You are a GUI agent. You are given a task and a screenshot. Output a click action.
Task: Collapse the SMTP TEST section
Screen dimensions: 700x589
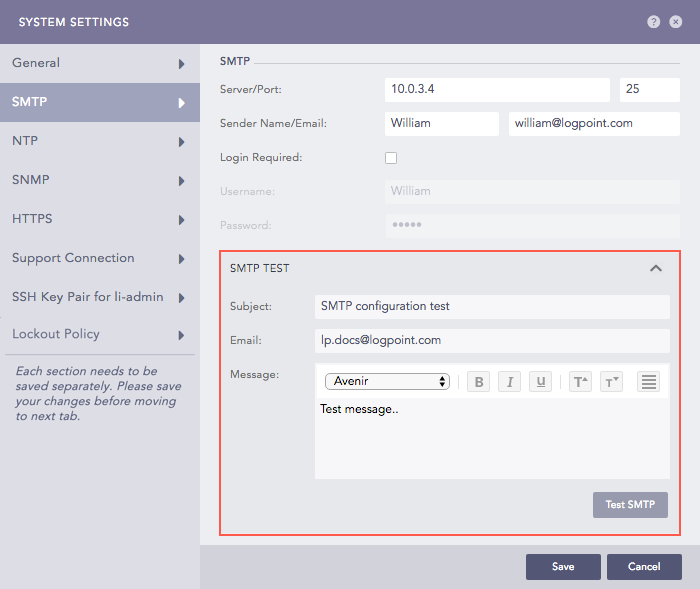656,268
